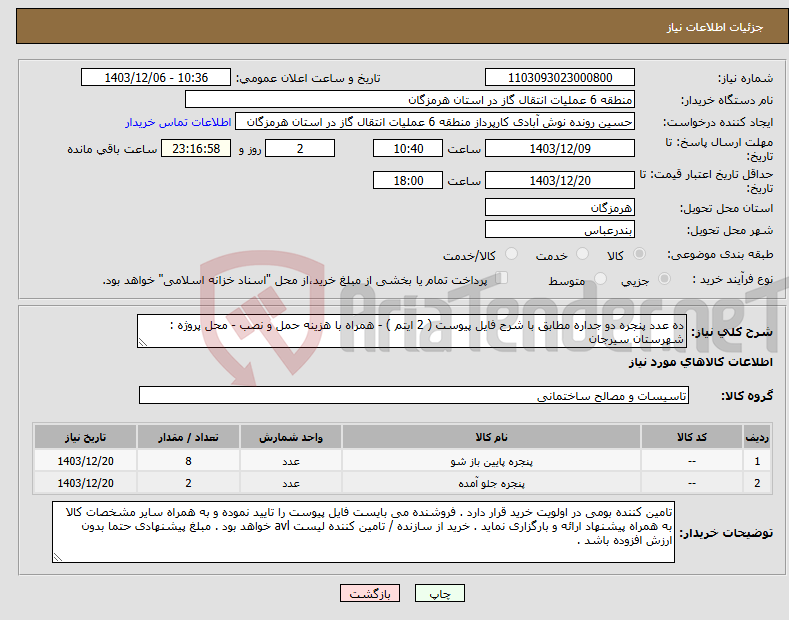Click the need date in row 1
Screen dimensions: 789x620
pyautogui.click(x=86, y=461)
